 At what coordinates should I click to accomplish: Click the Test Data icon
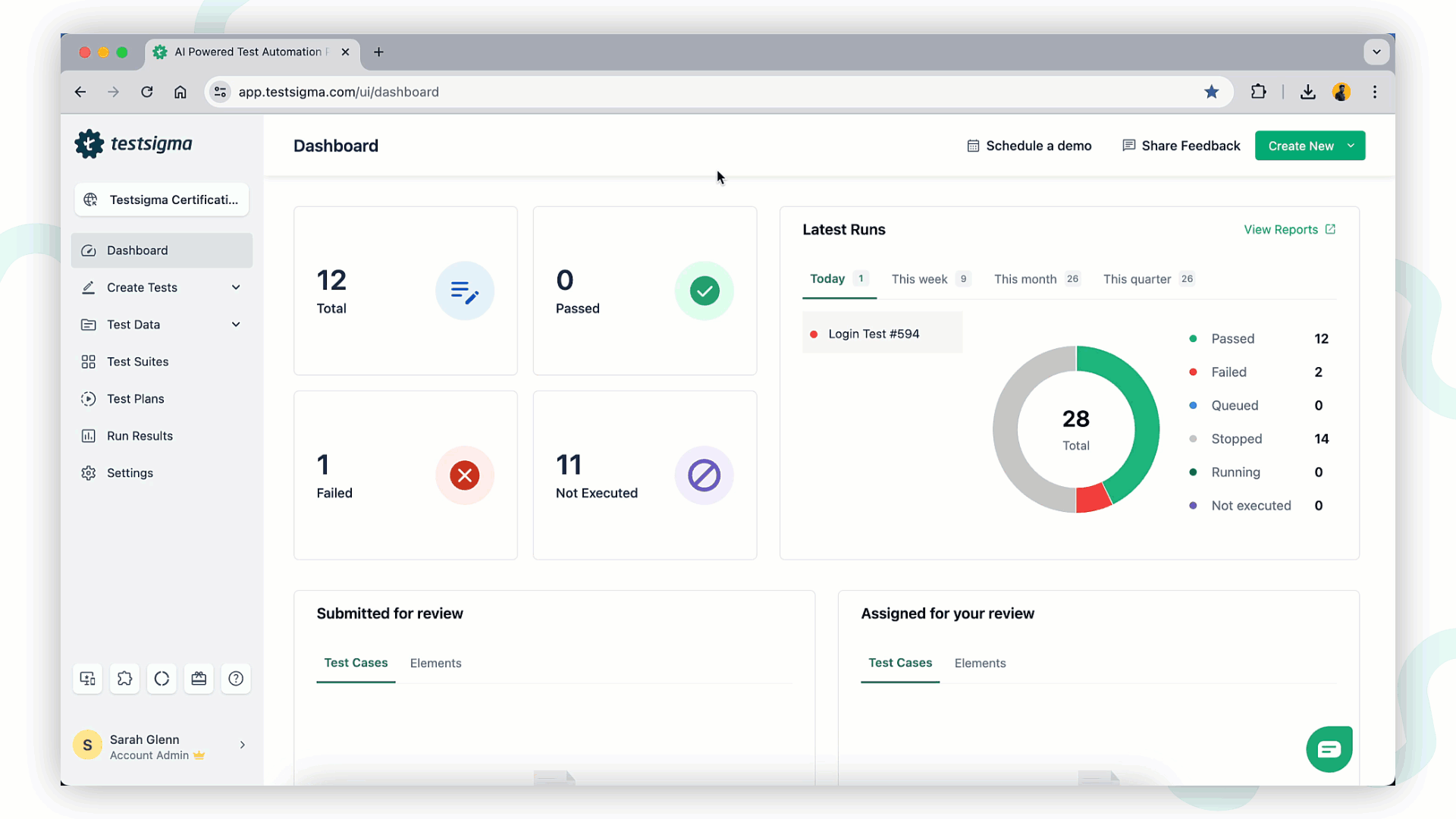coord(89,325)
